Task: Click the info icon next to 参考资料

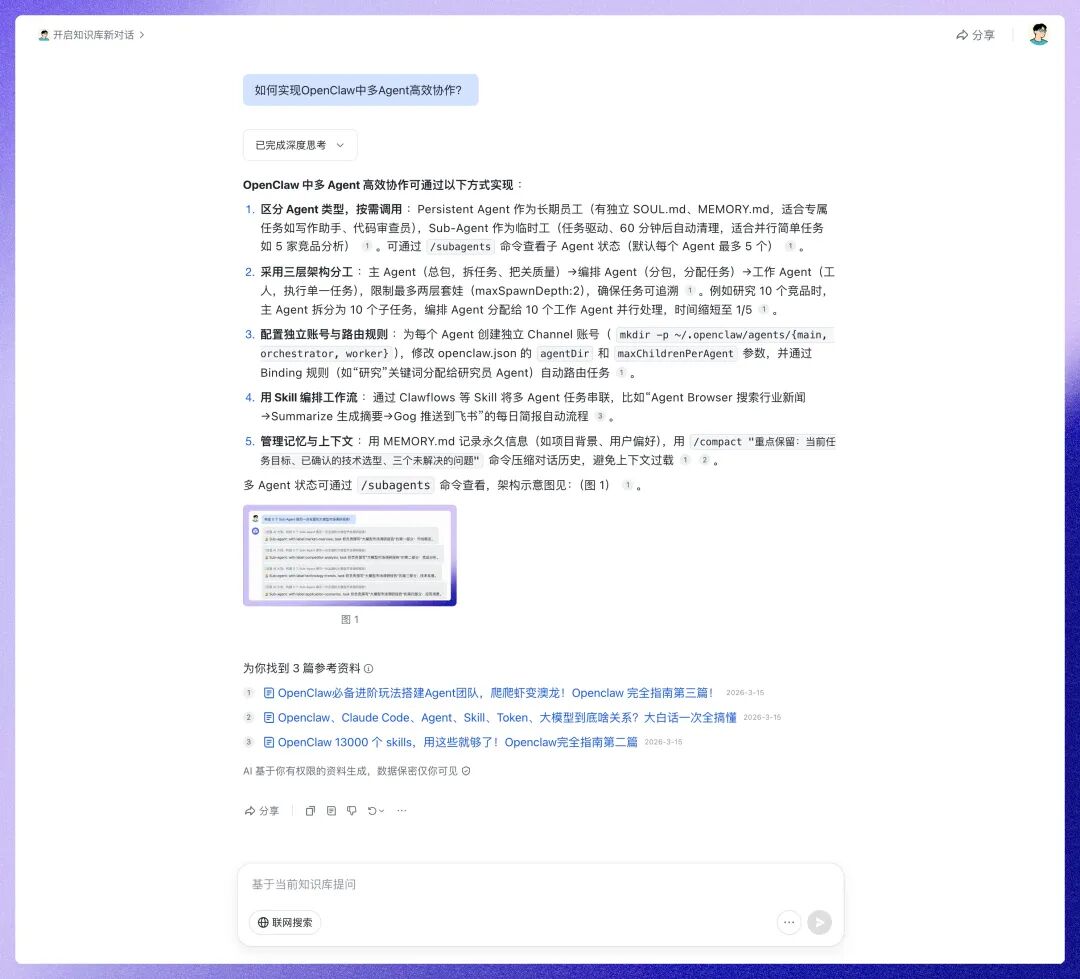Action: tap(370, 668)
